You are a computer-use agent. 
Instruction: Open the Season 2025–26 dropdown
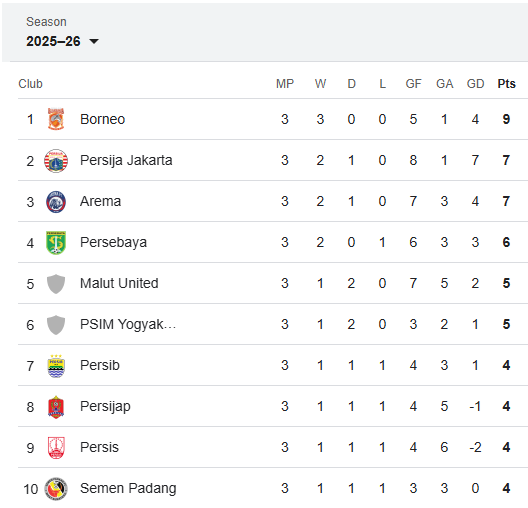[62, 41]
